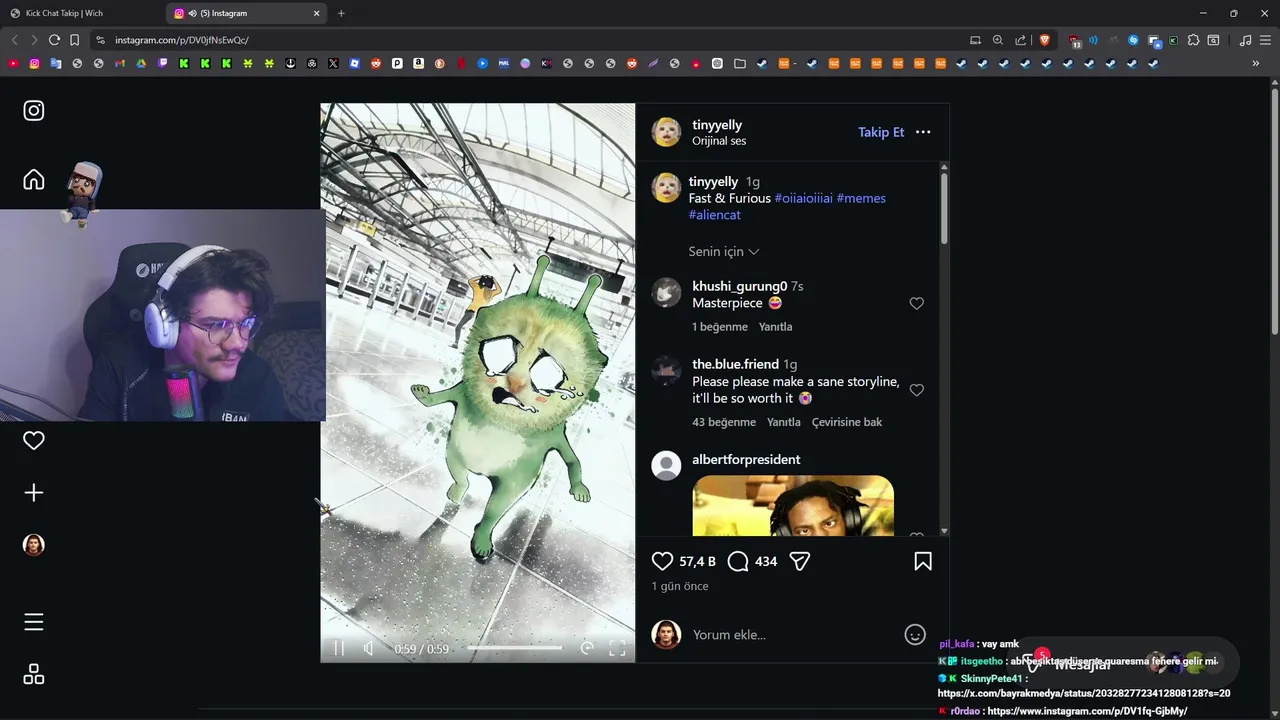
Task: Open Notifications heart icon in sidebar
Action: [34, 441]
